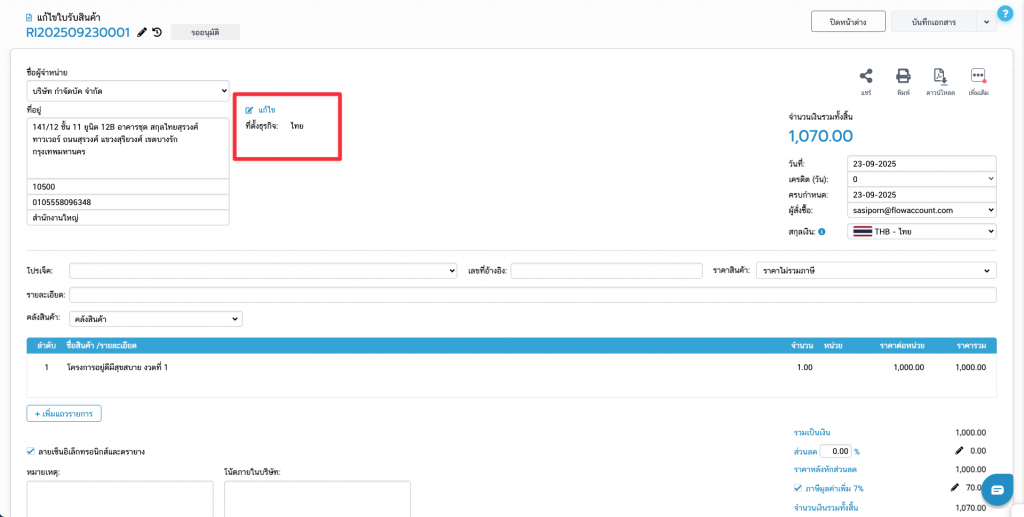The width and height of the screenshot is (1024, 517).
Task: Open the chat support bubble icon
Action: tap(997, 489)
